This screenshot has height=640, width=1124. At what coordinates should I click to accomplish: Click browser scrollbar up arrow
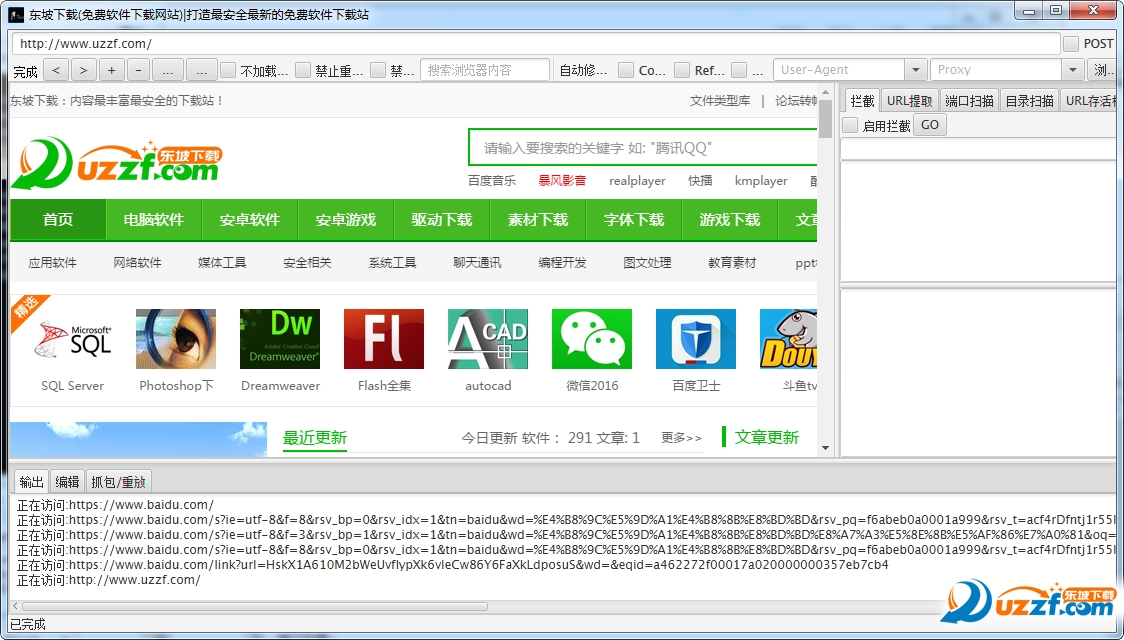pos(825,91)
